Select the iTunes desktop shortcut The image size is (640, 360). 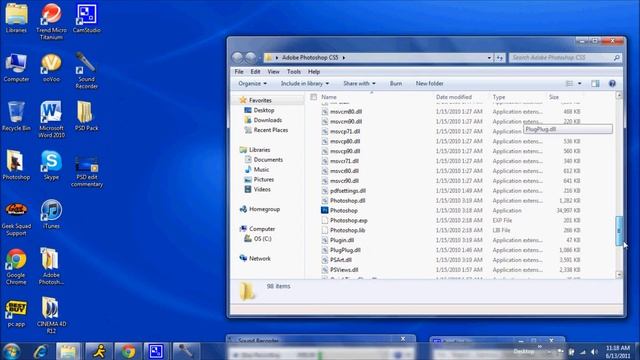(x=51, y=214)
